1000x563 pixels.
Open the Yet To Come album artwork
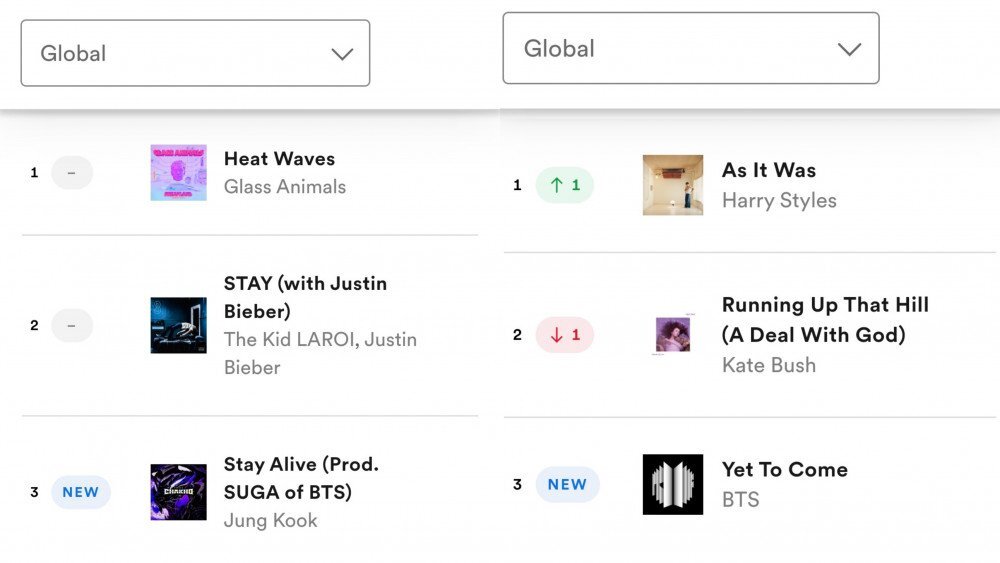coord(672,484)
